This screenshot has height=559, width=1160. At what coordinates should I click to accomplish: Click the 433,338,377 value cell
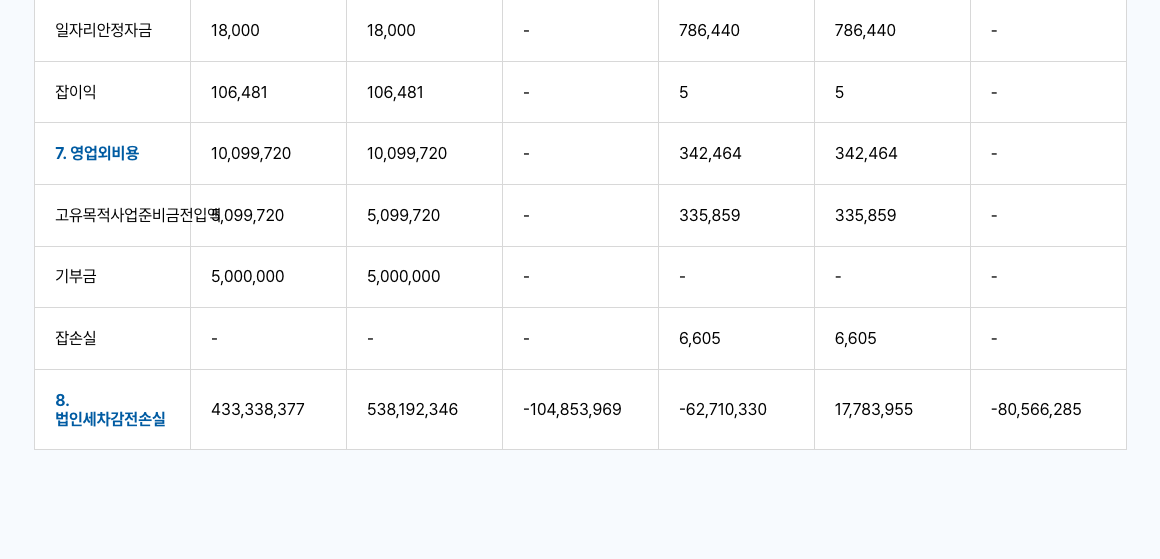point(258,410)
